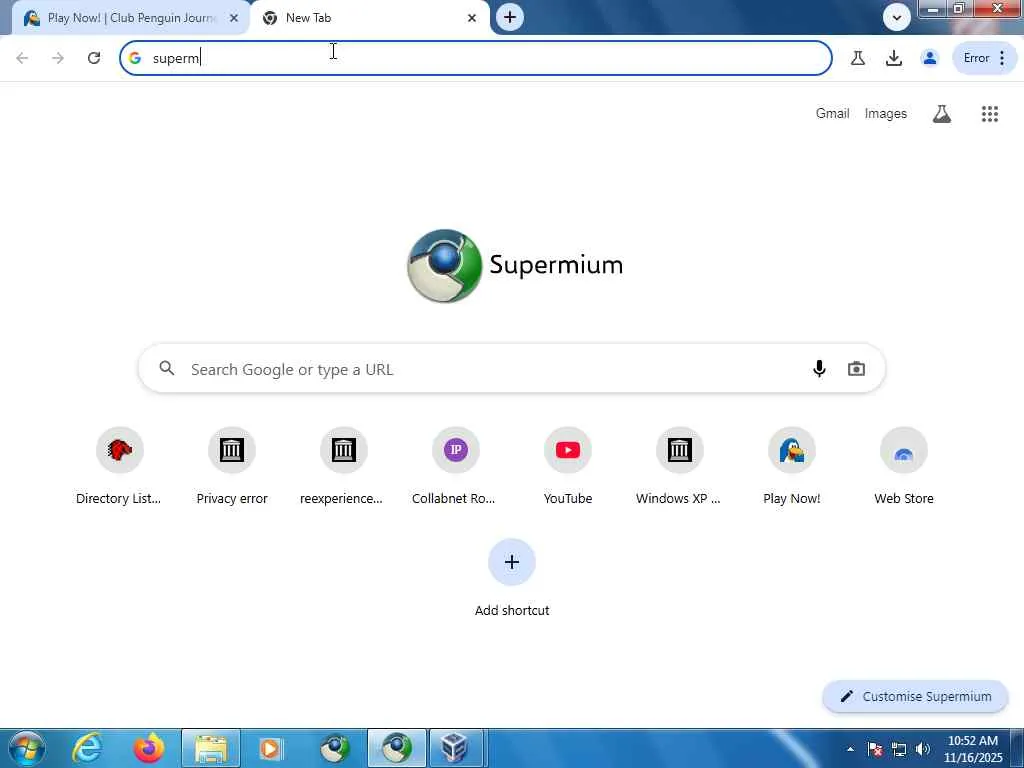Launch Internet Explorer from the taskbar
Viewport: 1024px width, 768px height.
(x=87, y=748)
